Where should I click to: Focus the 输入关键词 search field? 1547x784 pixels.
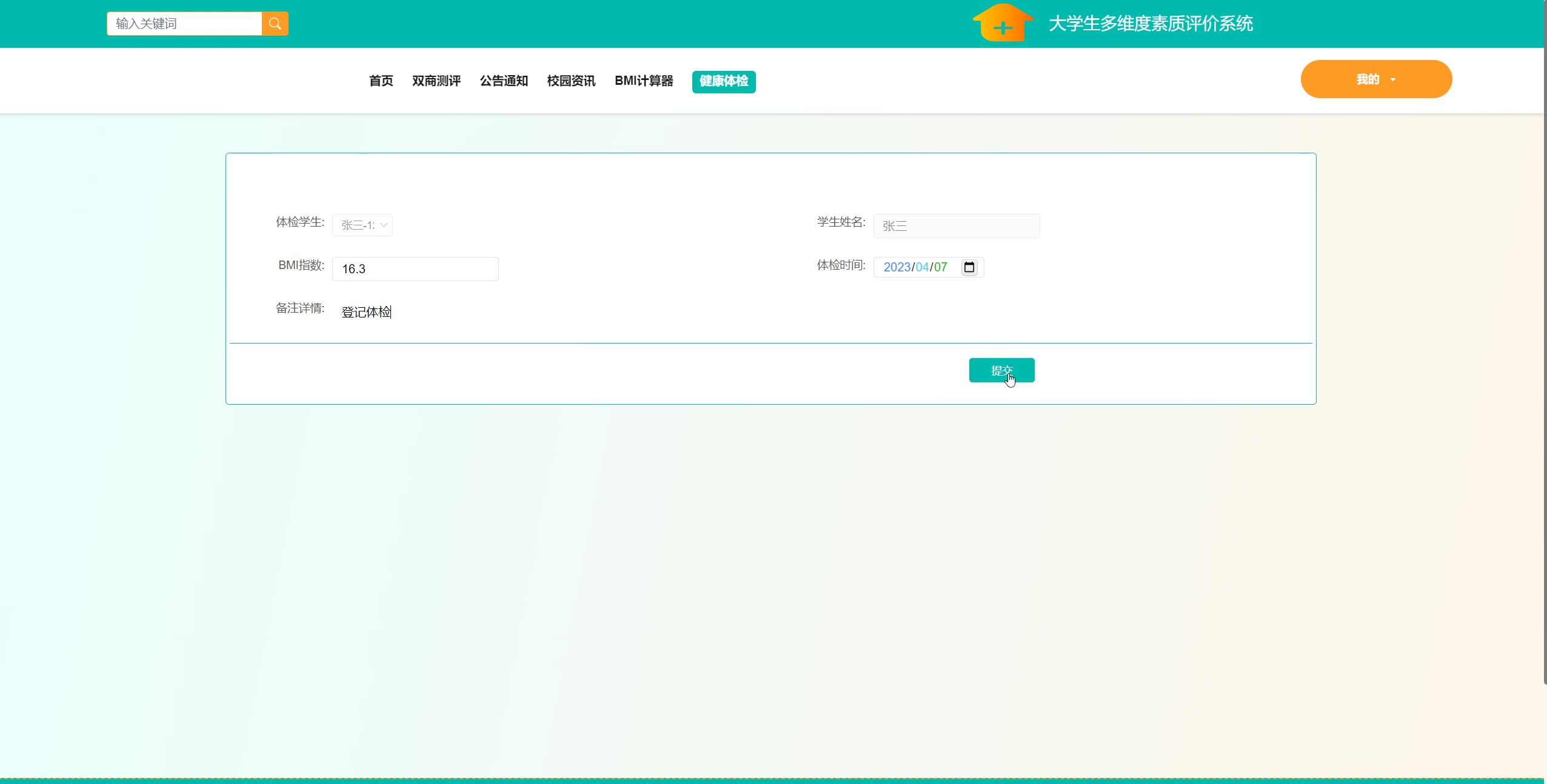point(184,24)
